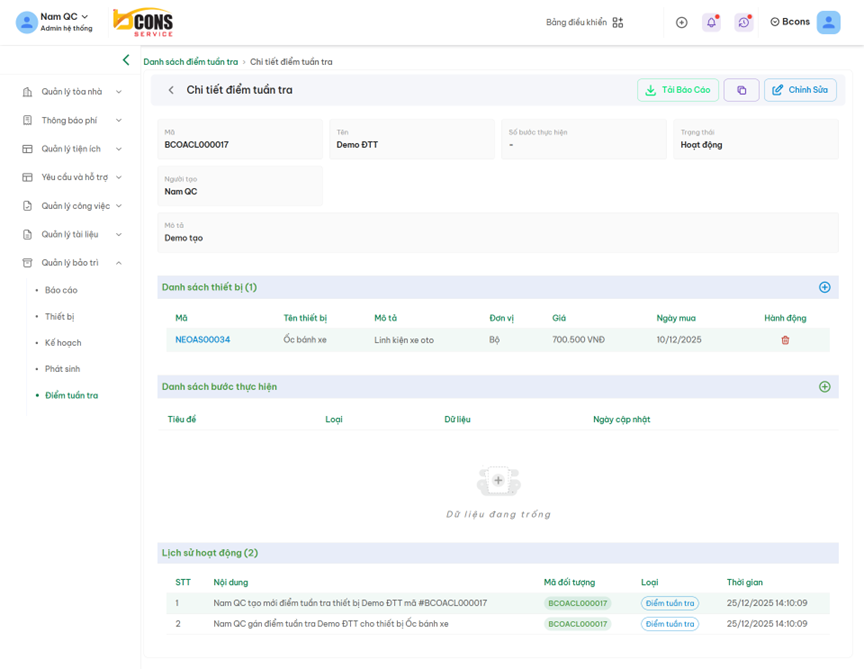The image size is (864, 669).
Task: Click the Chỉnh Sửa button
Action: pos(800,90)
